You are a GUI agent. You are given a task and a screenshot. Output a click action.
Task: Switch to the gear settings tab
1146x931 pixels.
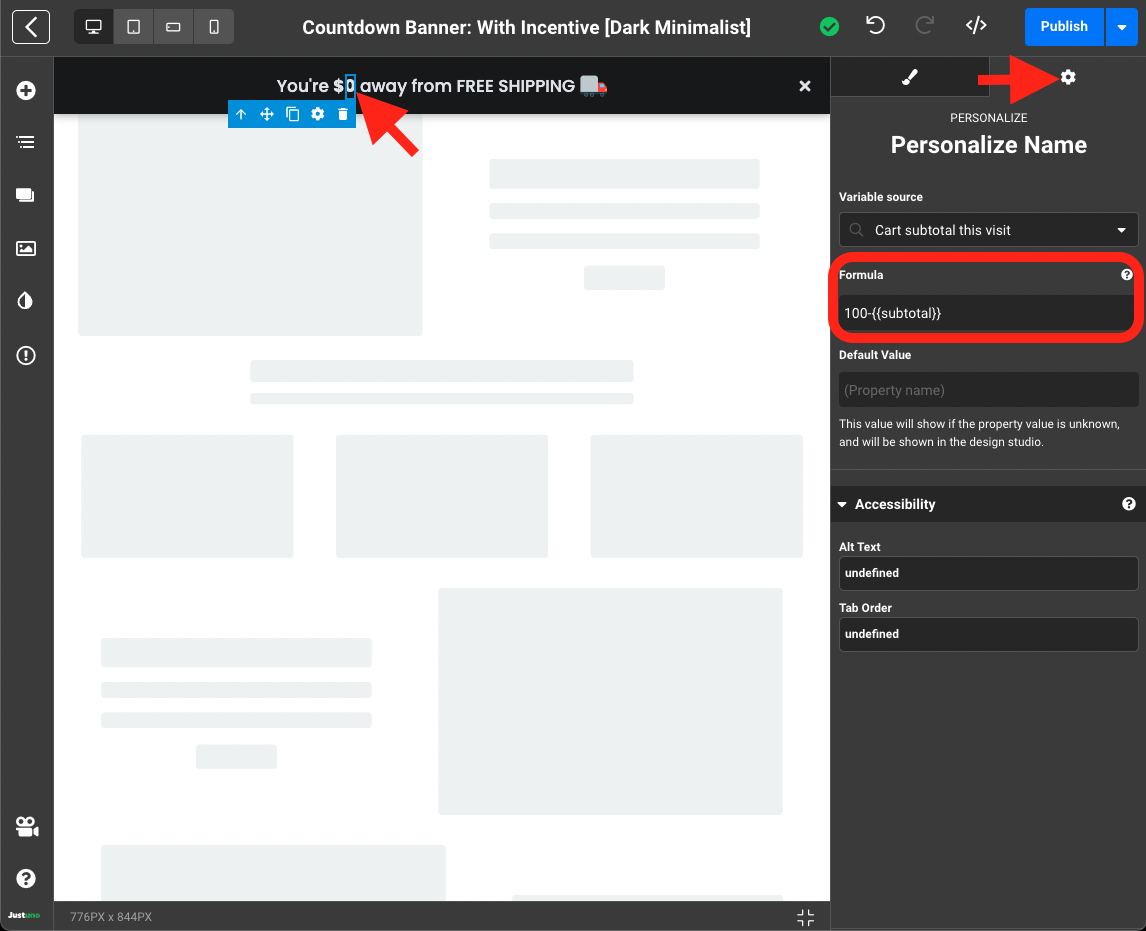pyautogui.click(x=1068, y=77)
